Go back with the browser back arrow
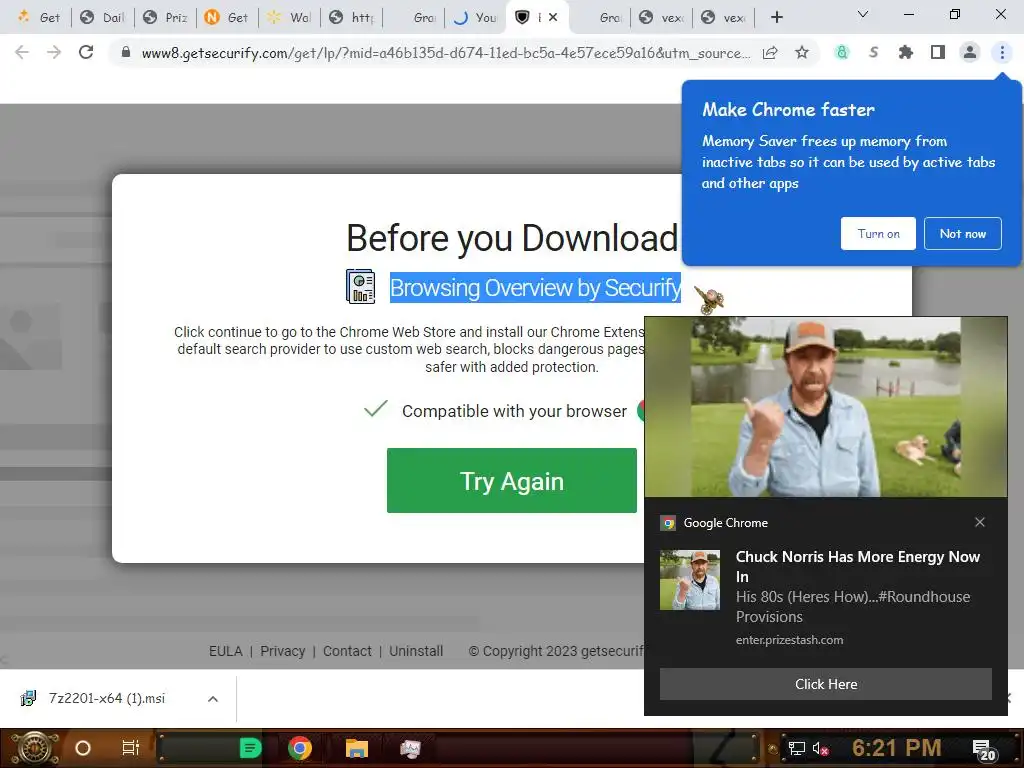 click(x=22, y=52)
